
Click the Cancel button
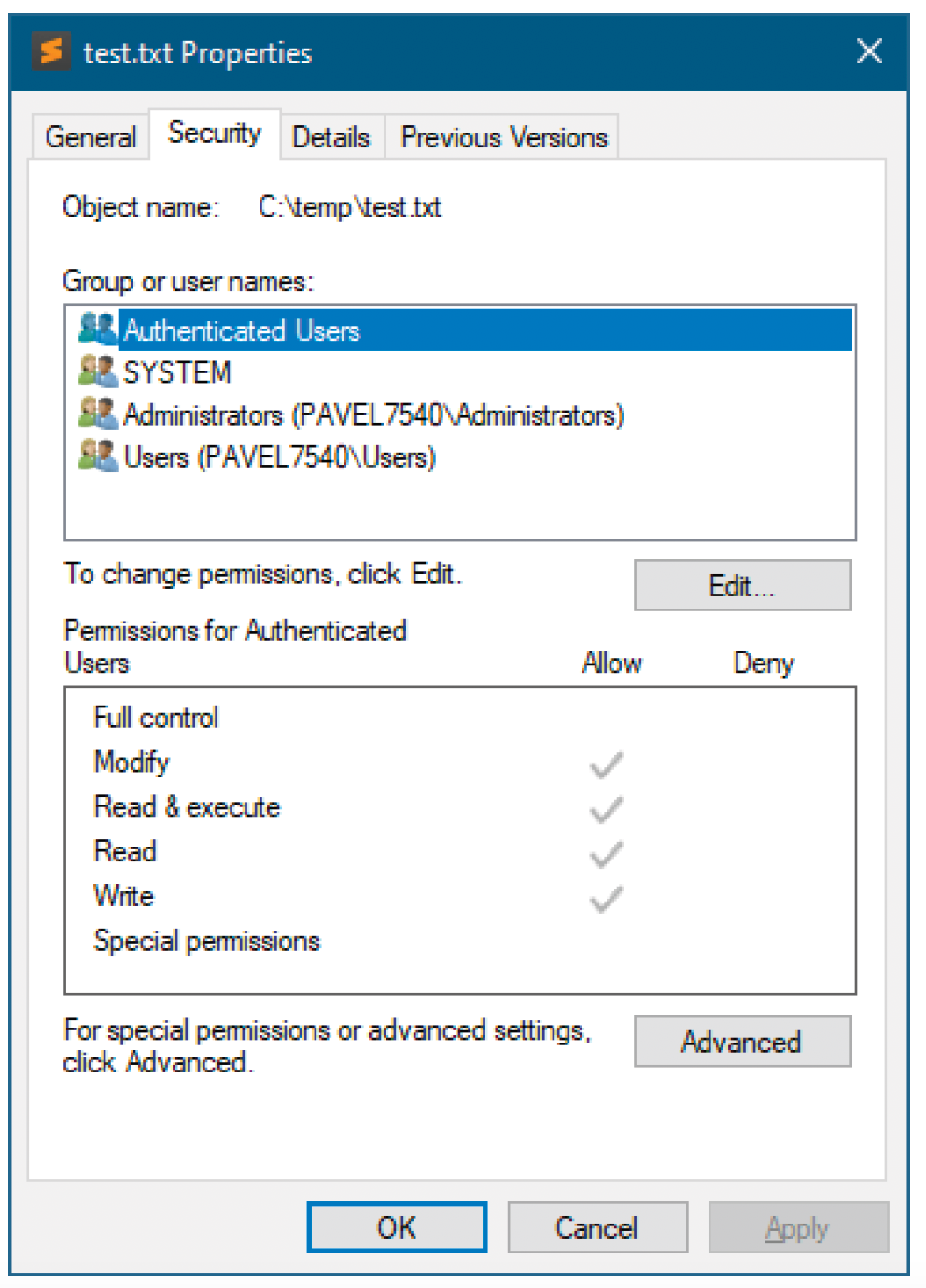click(597, 1226)
